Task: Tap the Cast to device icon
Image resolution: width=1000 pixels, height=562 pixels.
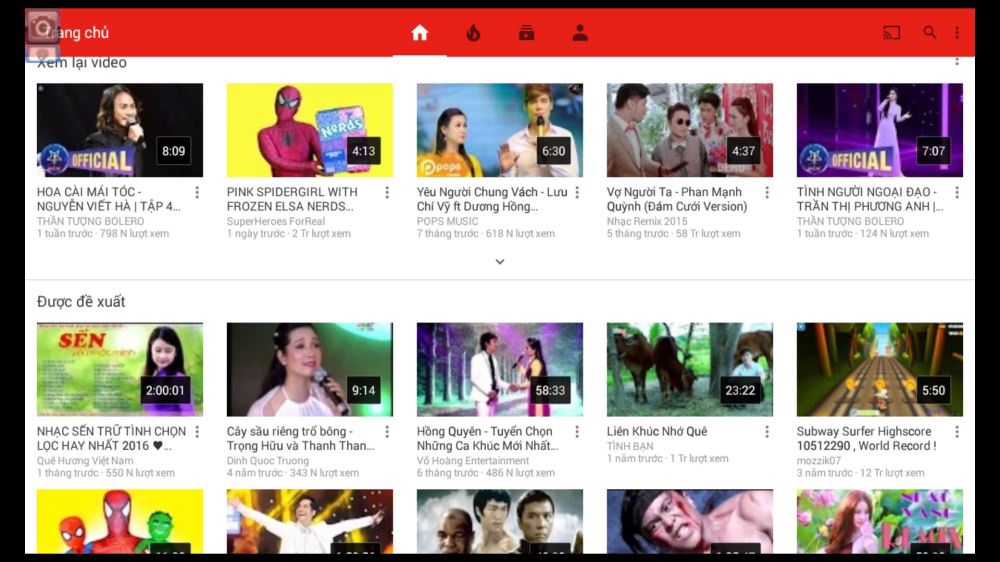Action: tap(892, 33)
